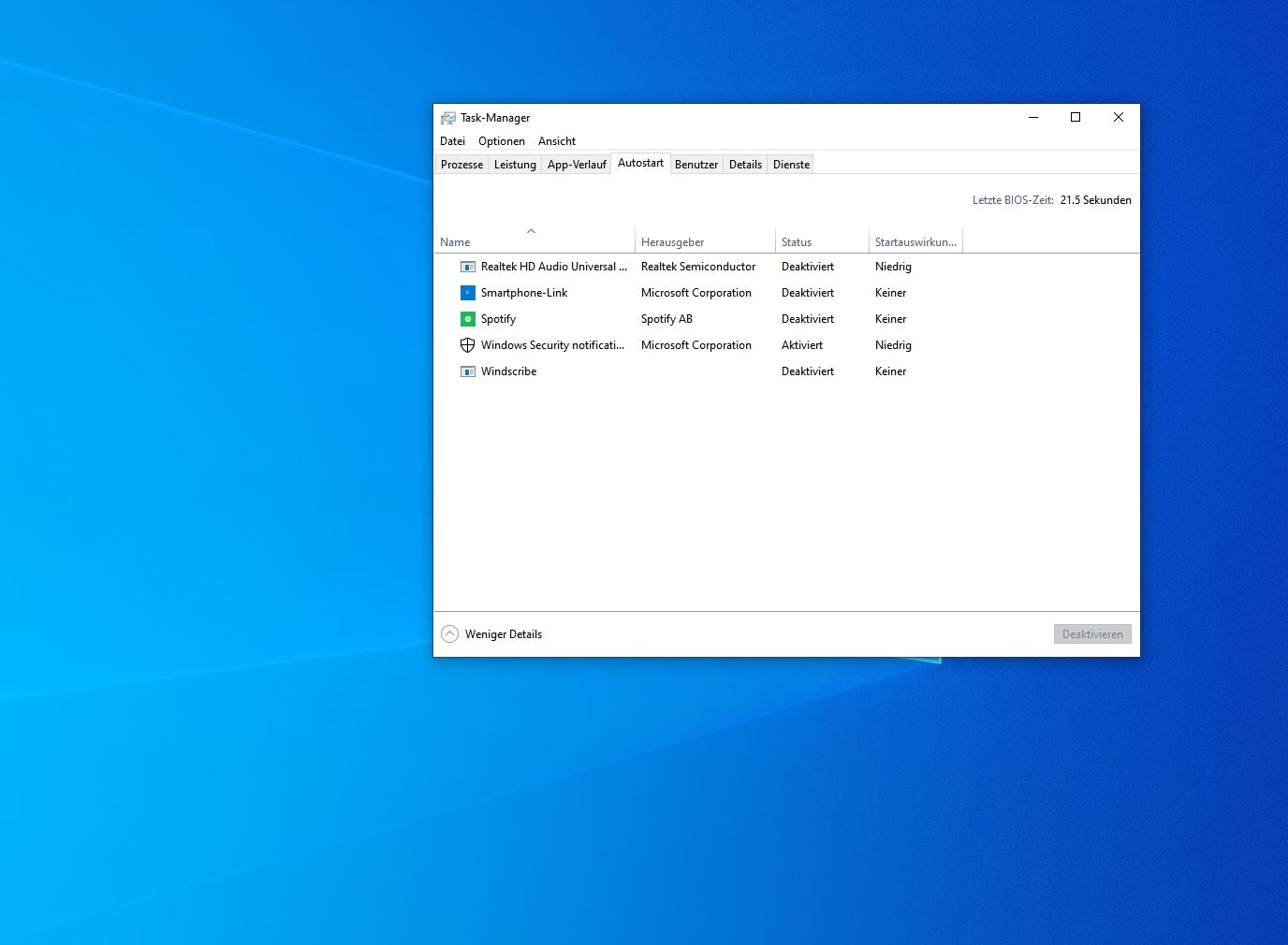This screenshot has height=945, width=1288.
Task: Open the Ansicht menu
Action: (557, 141)
